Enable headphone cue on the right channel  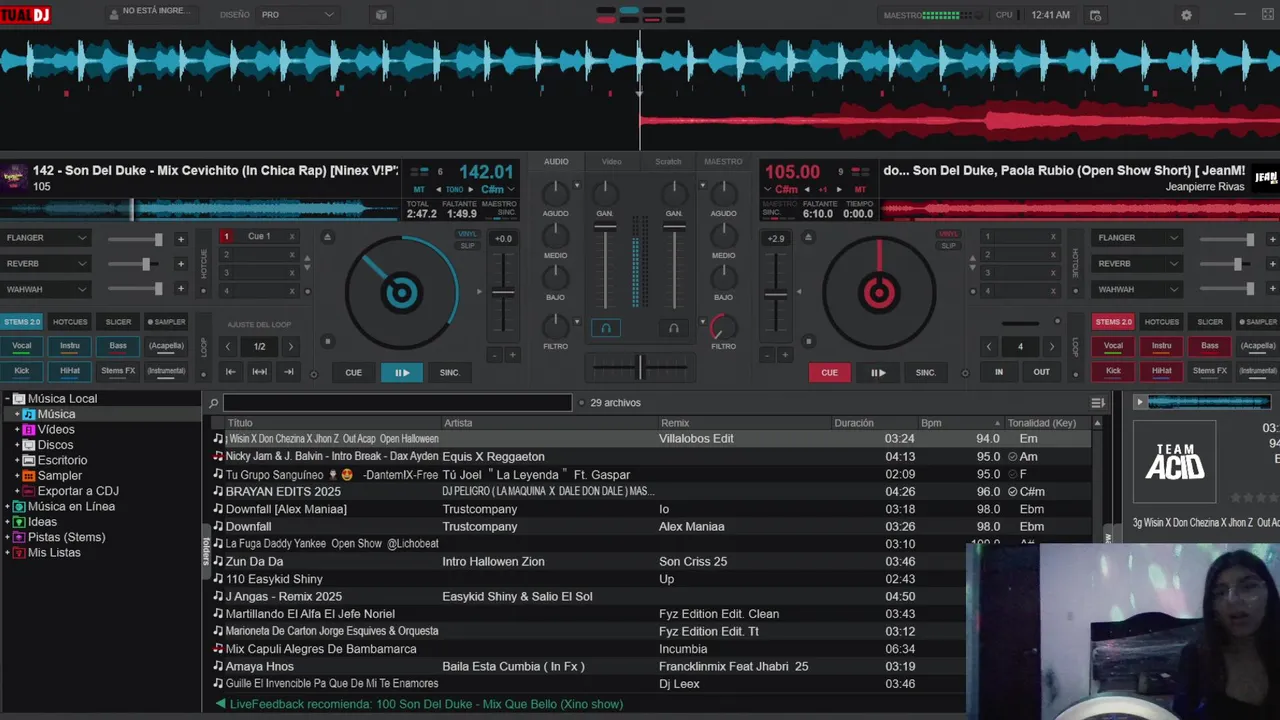point(674,328)
